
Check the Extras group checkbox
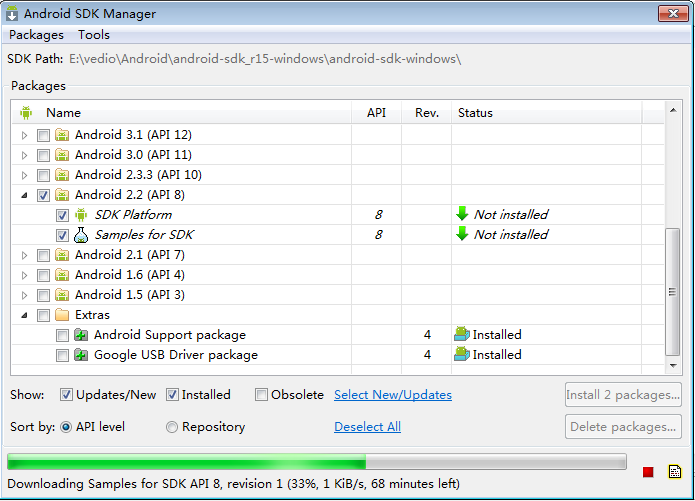point(43,315)
